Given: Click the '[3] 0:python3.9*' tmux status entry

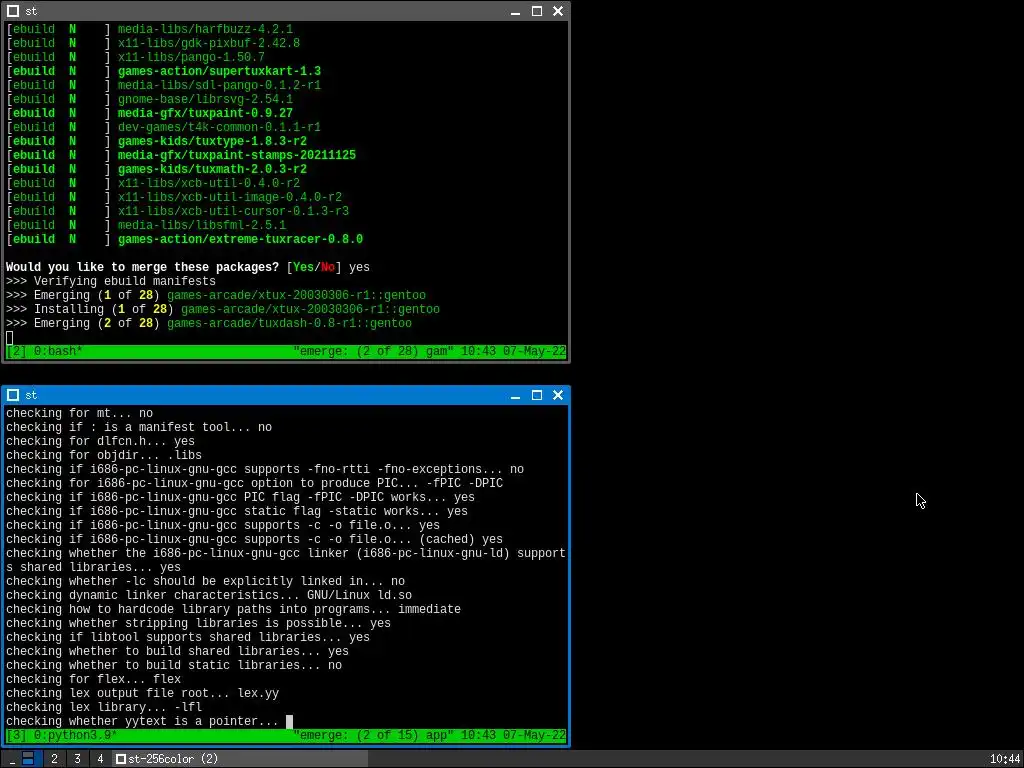Looking at the screenshot, I should (x=62, y=735).
